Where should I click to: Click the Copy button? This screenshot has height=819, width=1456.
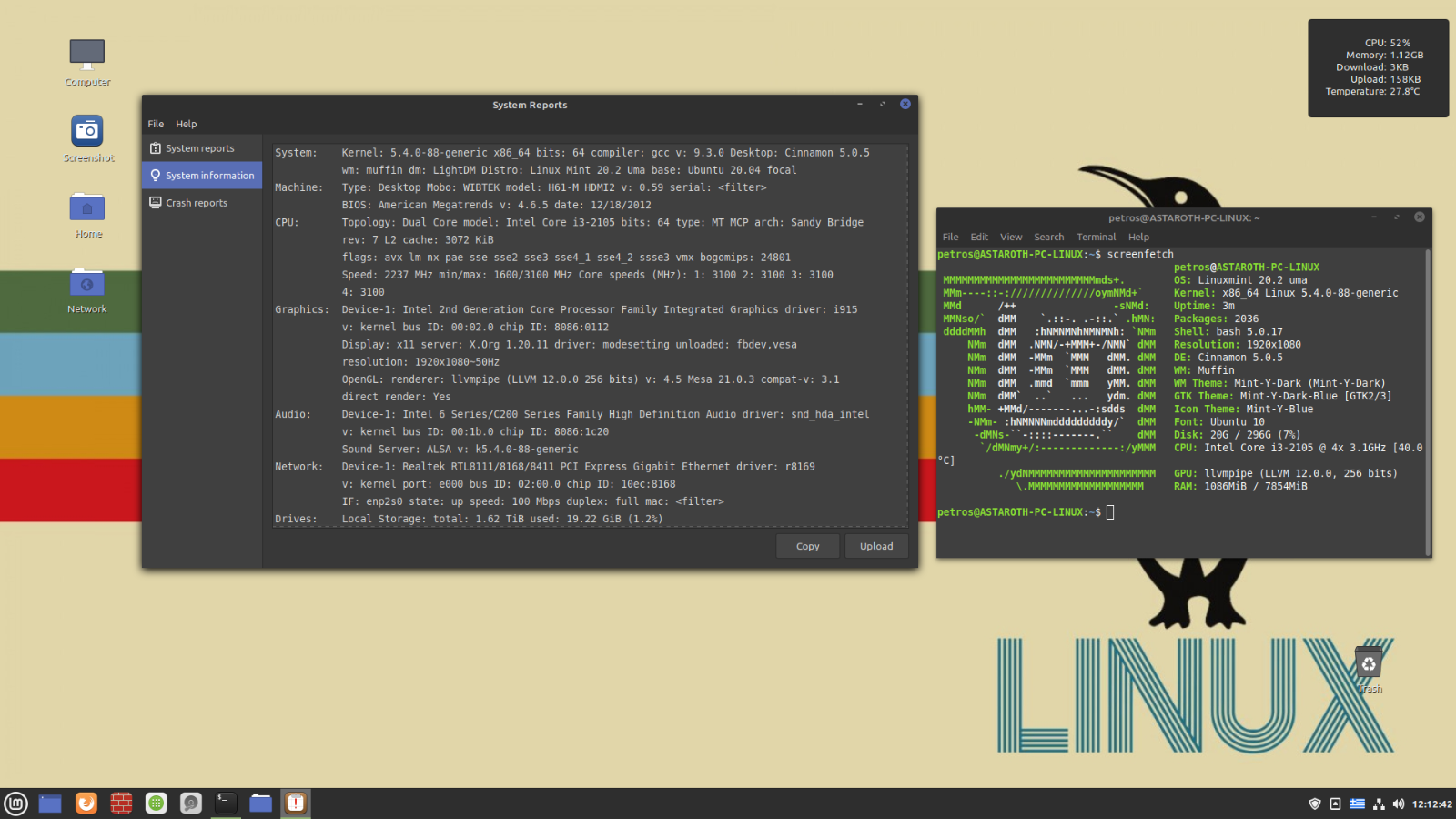coord(808,546)
